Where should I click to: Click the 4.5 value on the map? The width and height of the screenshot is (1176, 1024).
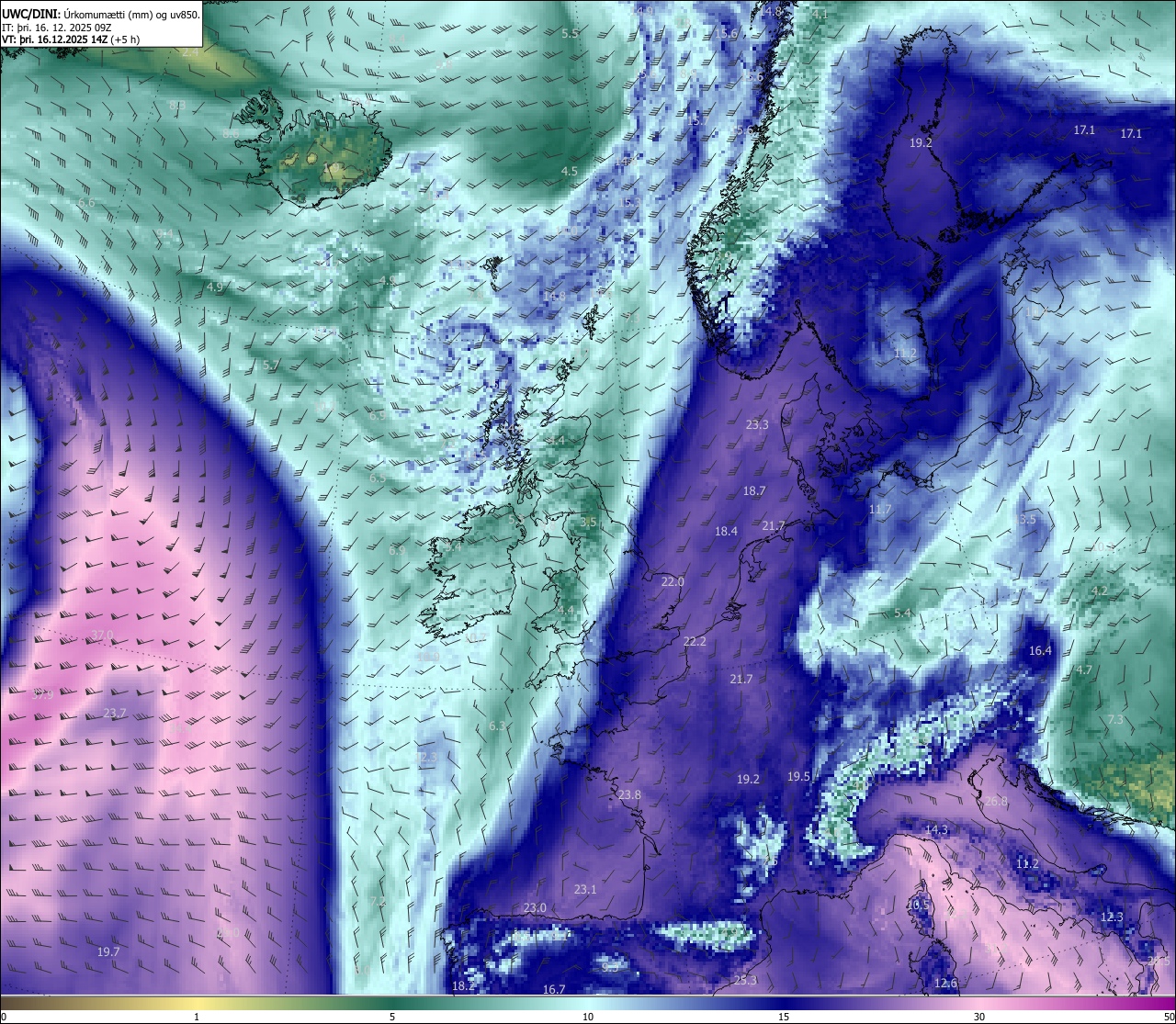pyautogui.click(x=569, y=171)
